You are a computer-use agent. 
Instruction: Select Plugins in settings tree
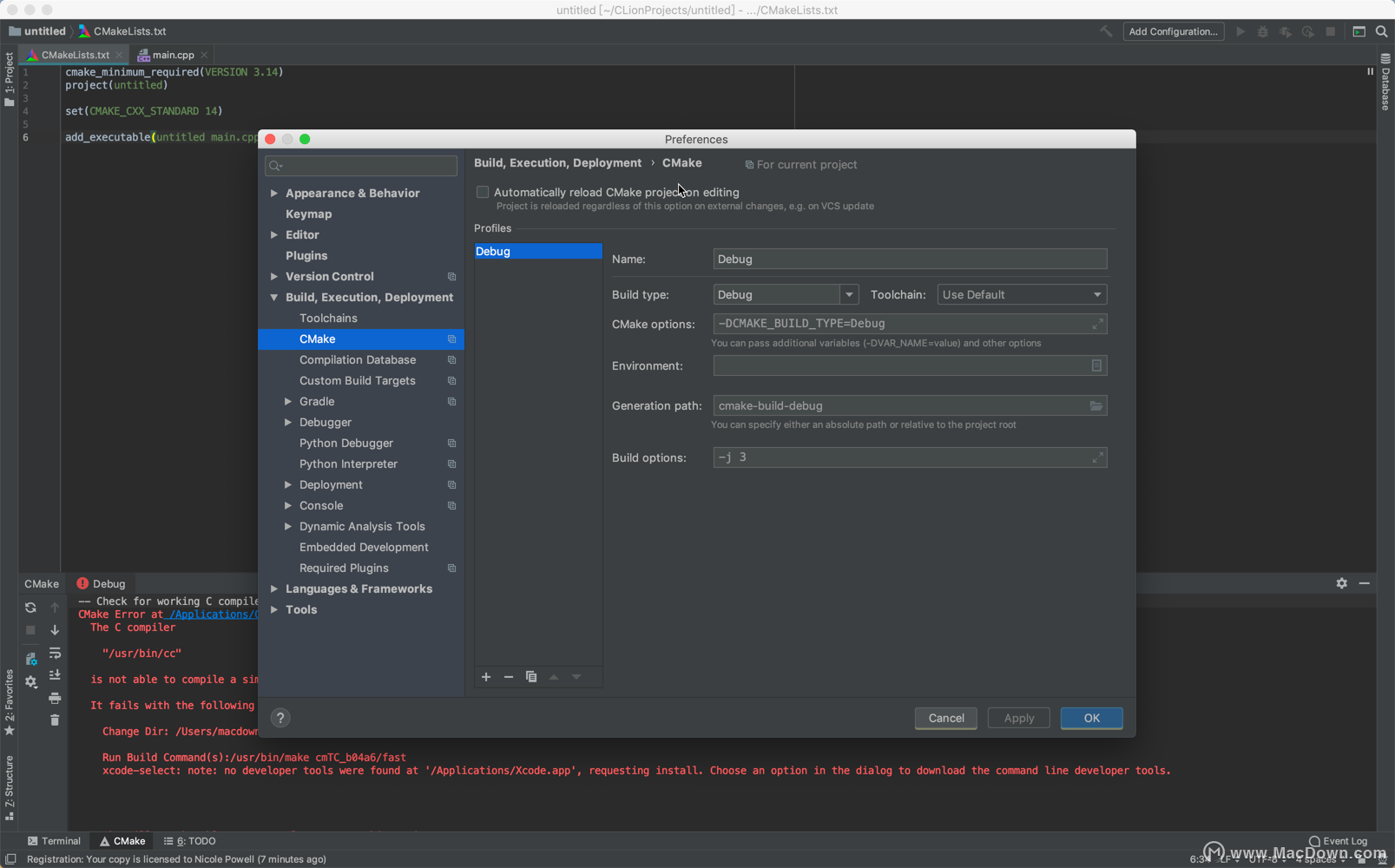(x=306, y=255)
